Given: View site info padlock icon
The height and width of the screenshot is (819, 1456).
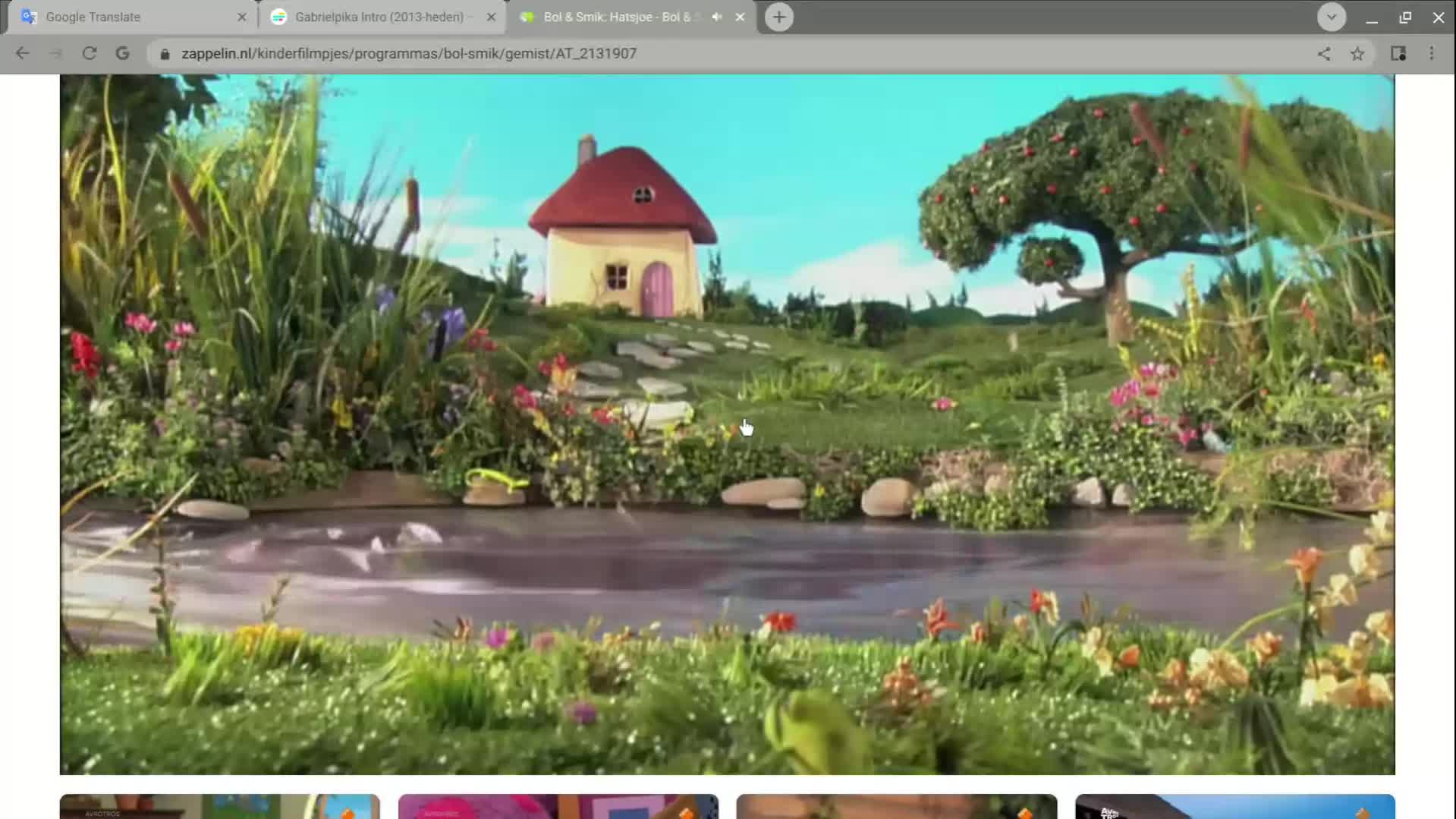Looking at the screenshot, I should [165, 54].
